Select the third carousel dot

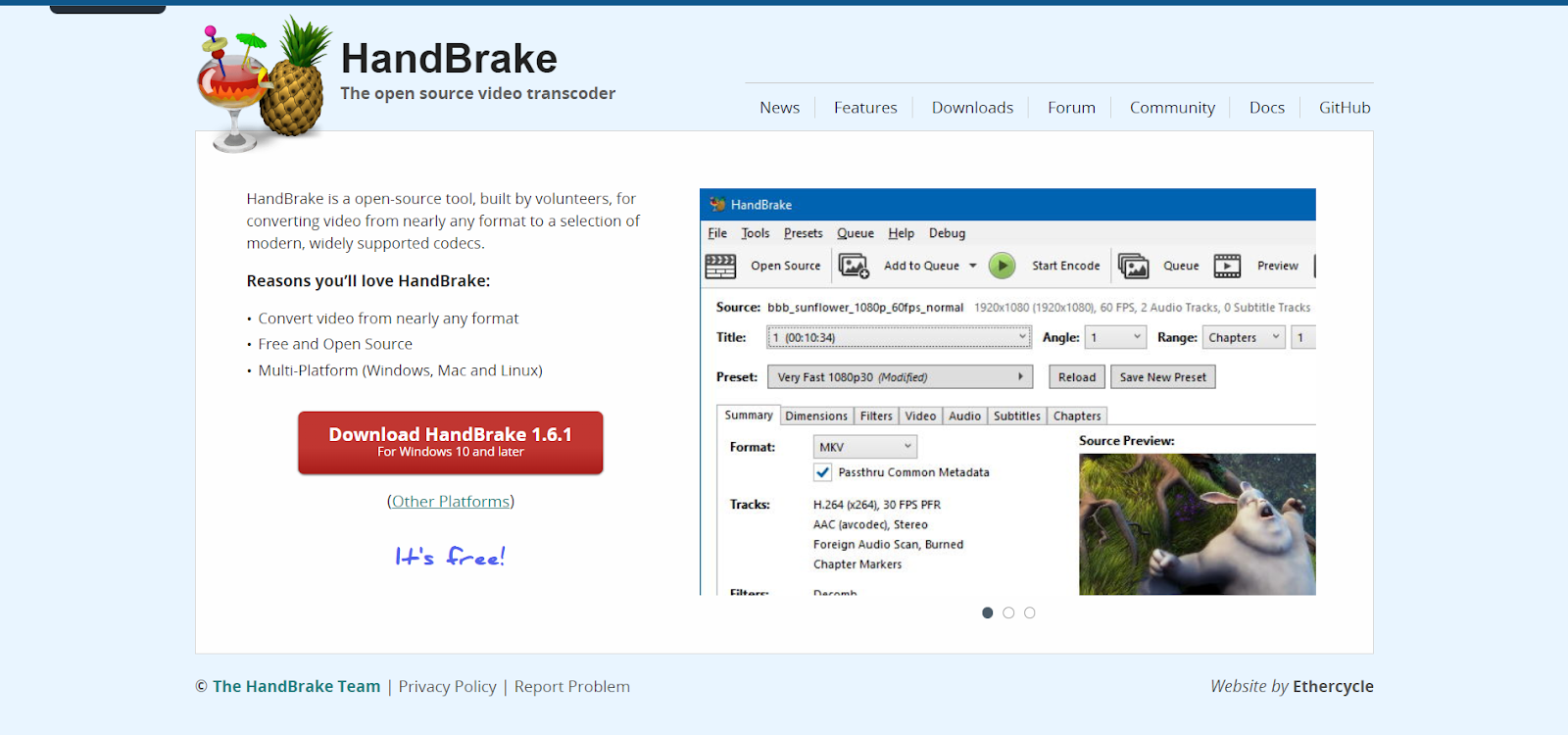pyautogui.click(x=1029, y=612)
